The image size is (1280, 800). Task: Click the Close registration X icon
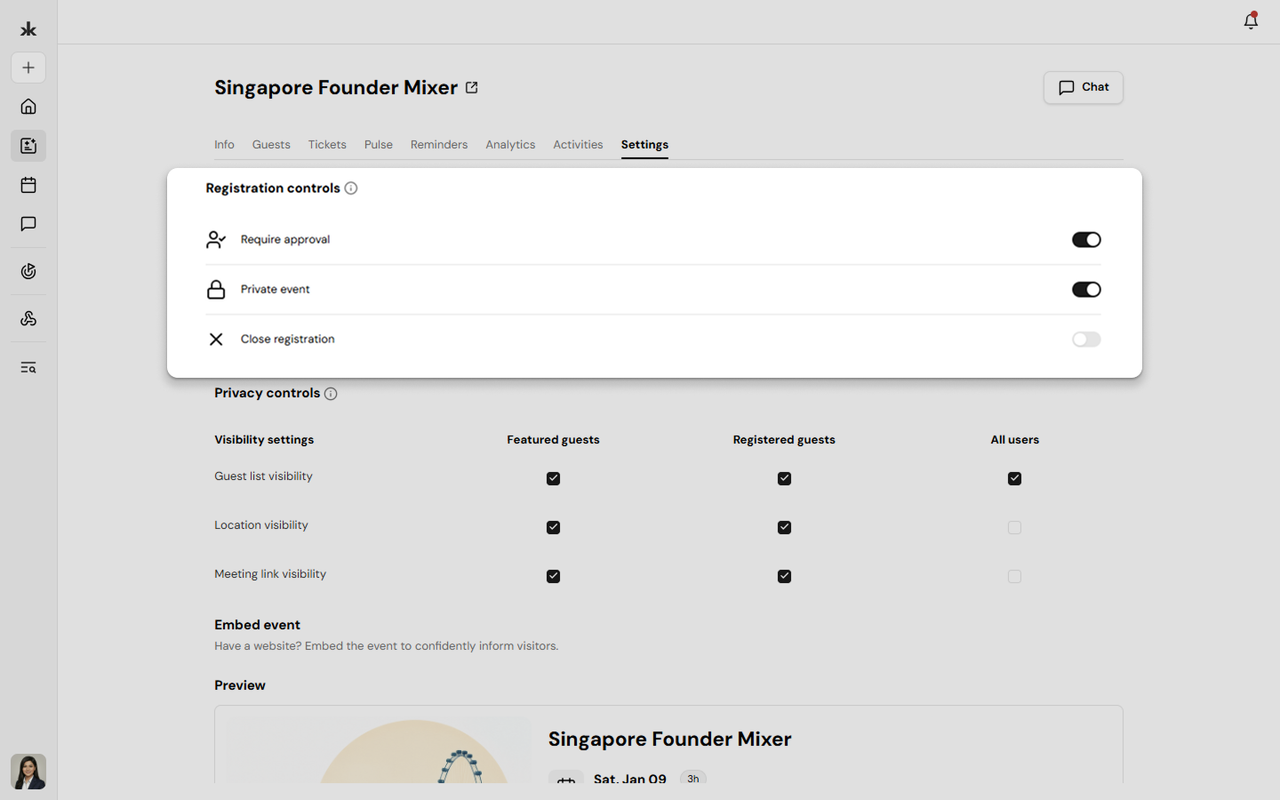216,339
